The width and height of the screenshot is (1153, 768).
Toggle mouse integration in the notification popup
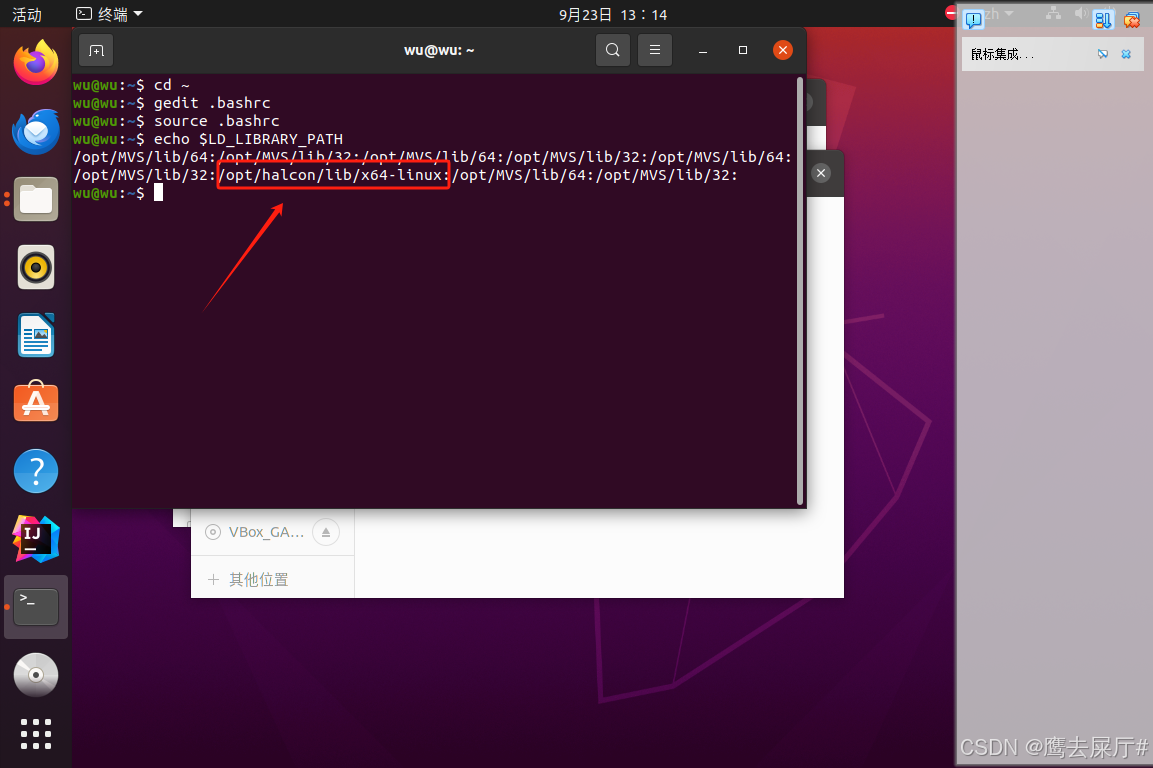(x=1104, y=54)
